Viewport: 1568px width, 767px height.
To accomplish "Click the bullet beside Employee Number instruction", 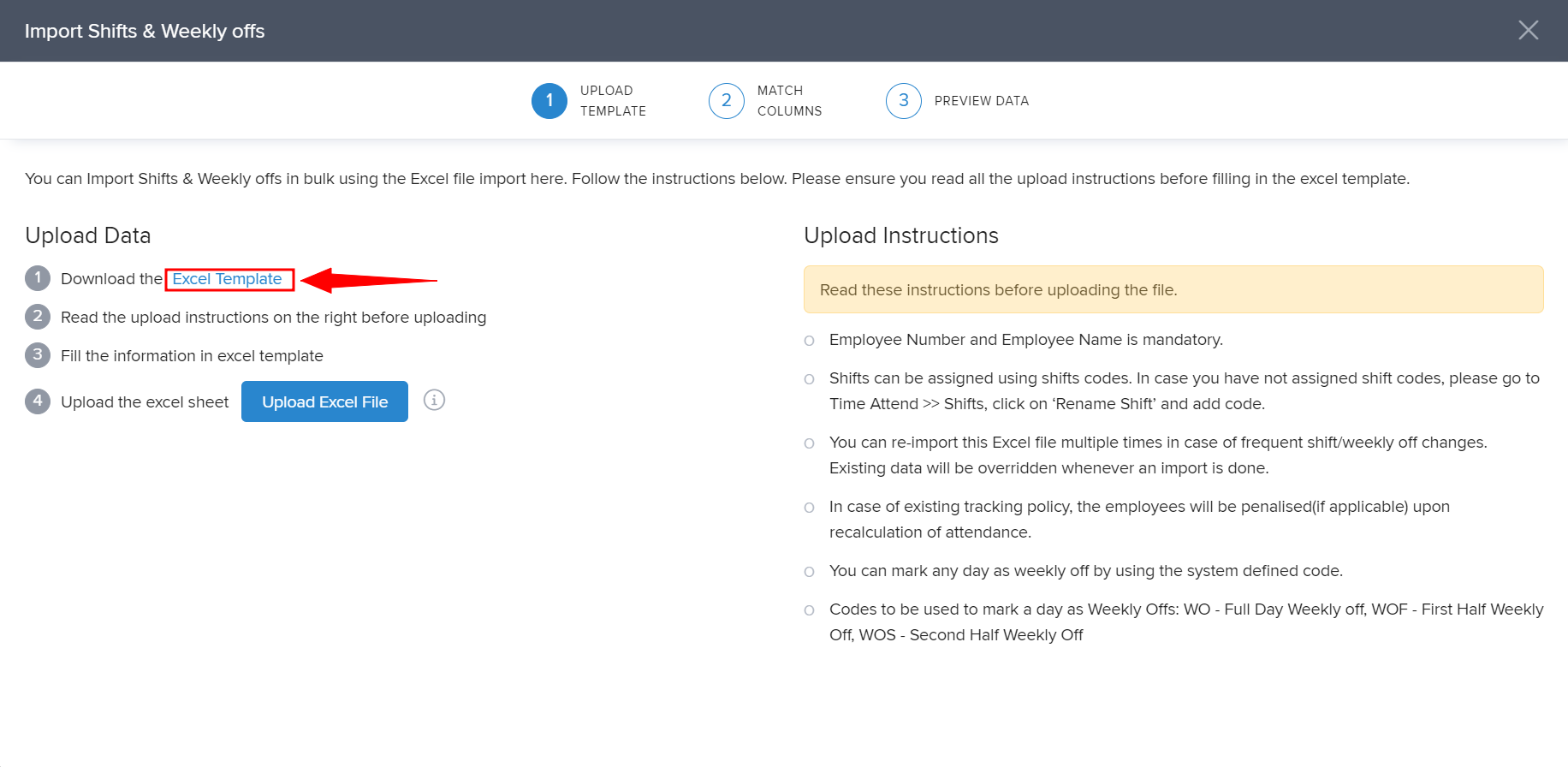I will pyautogui.click(x=810, y=341).
